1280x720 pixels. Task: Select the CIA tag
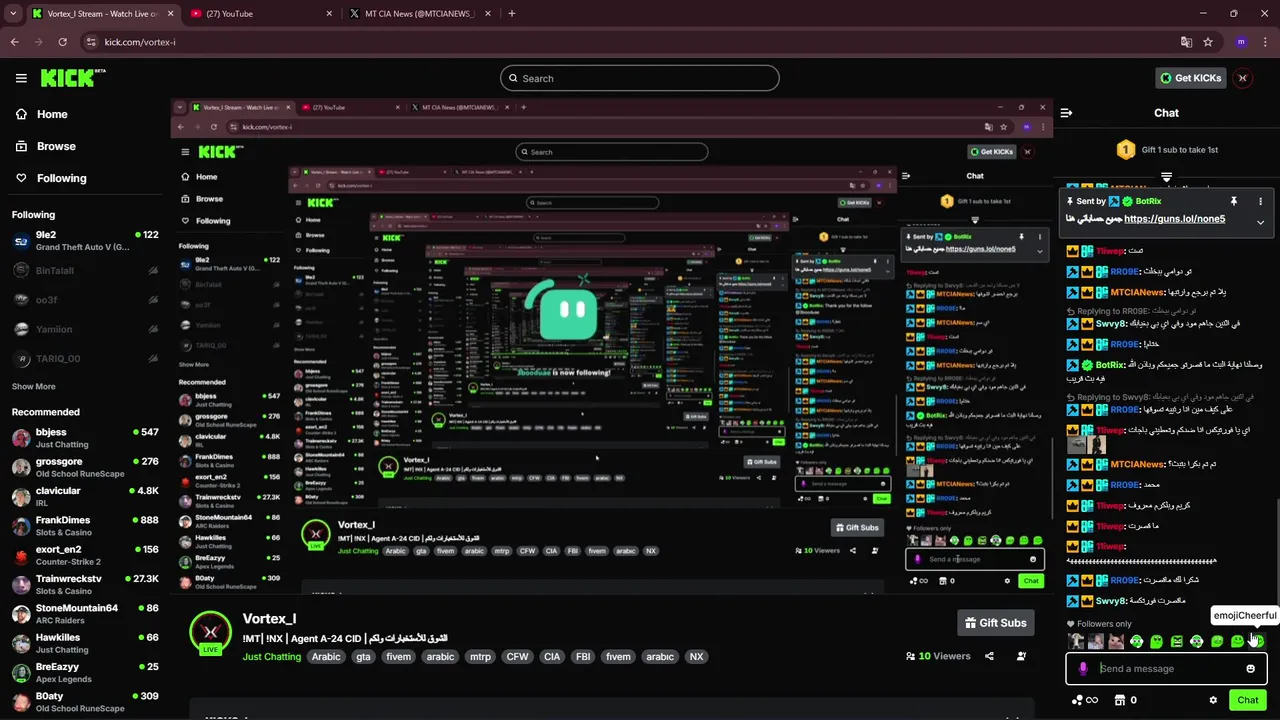551,657
